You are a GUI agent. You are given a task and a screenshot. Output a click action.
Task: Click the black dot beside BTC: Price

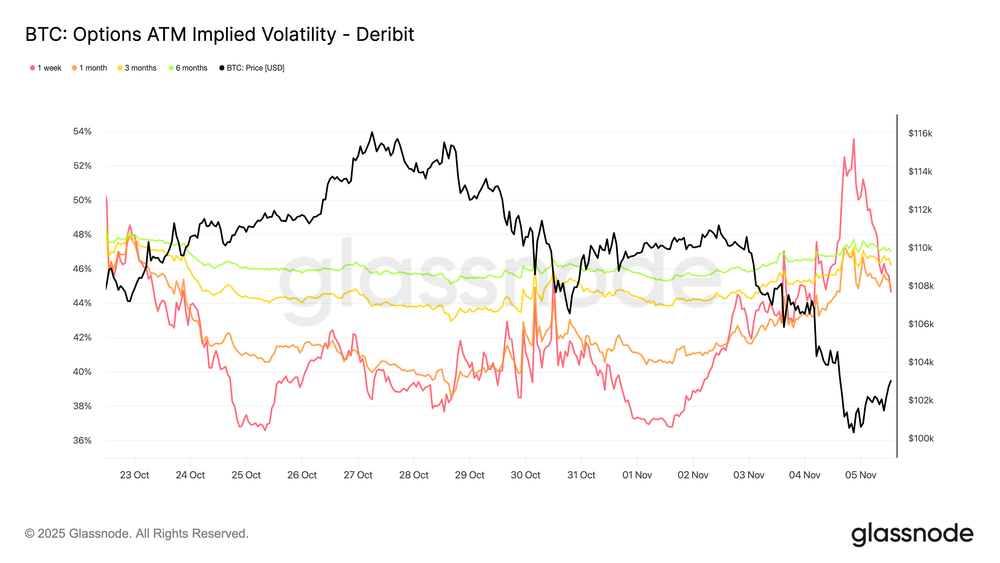pyautogui.click(x=222, y=68)
